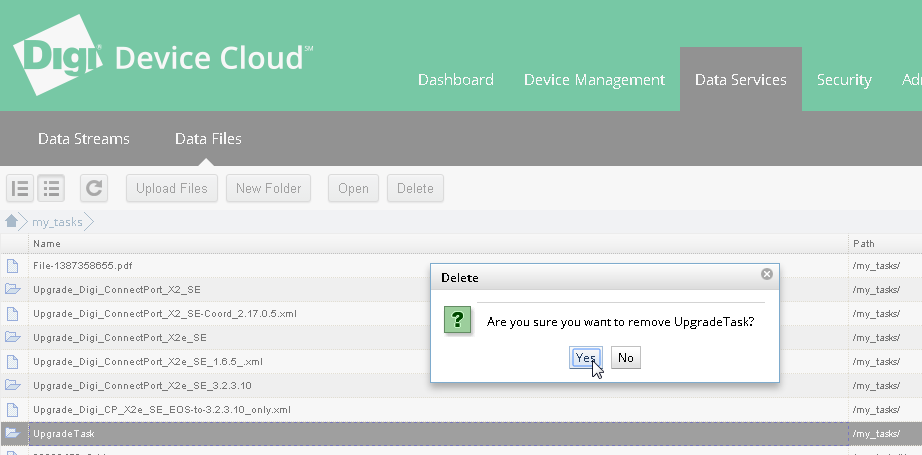Confirm deletion by clicking Yes

click(x=586, y=357)
